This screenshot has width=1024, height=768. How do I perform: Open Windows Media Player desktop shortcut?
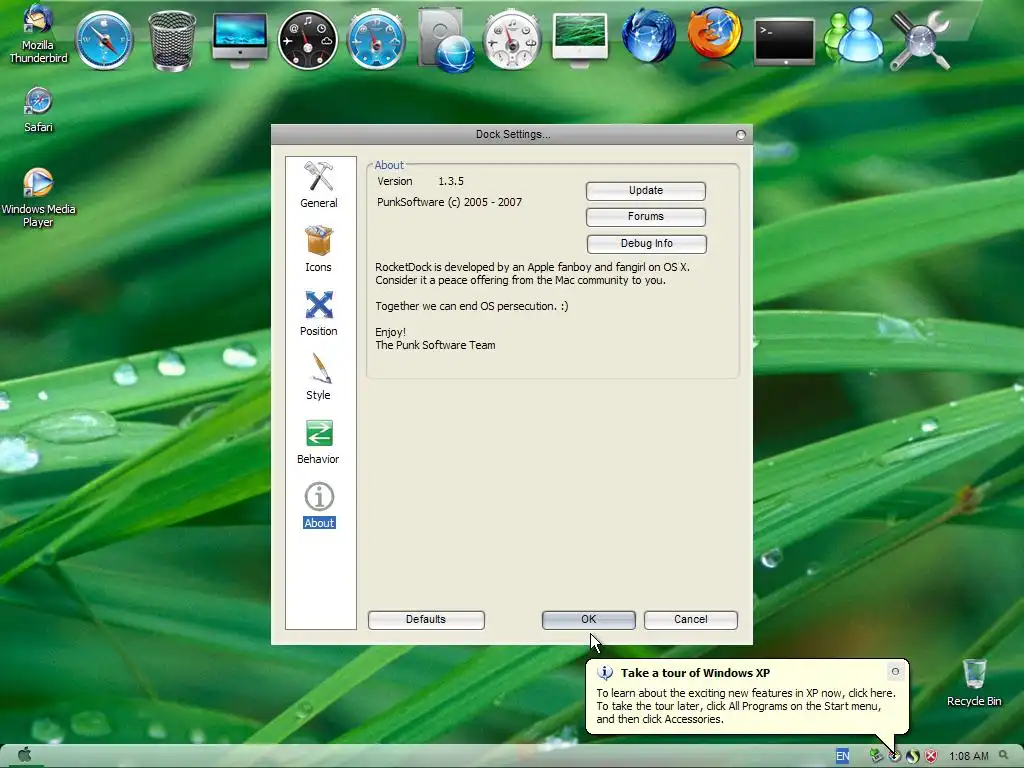coord(38,198)
